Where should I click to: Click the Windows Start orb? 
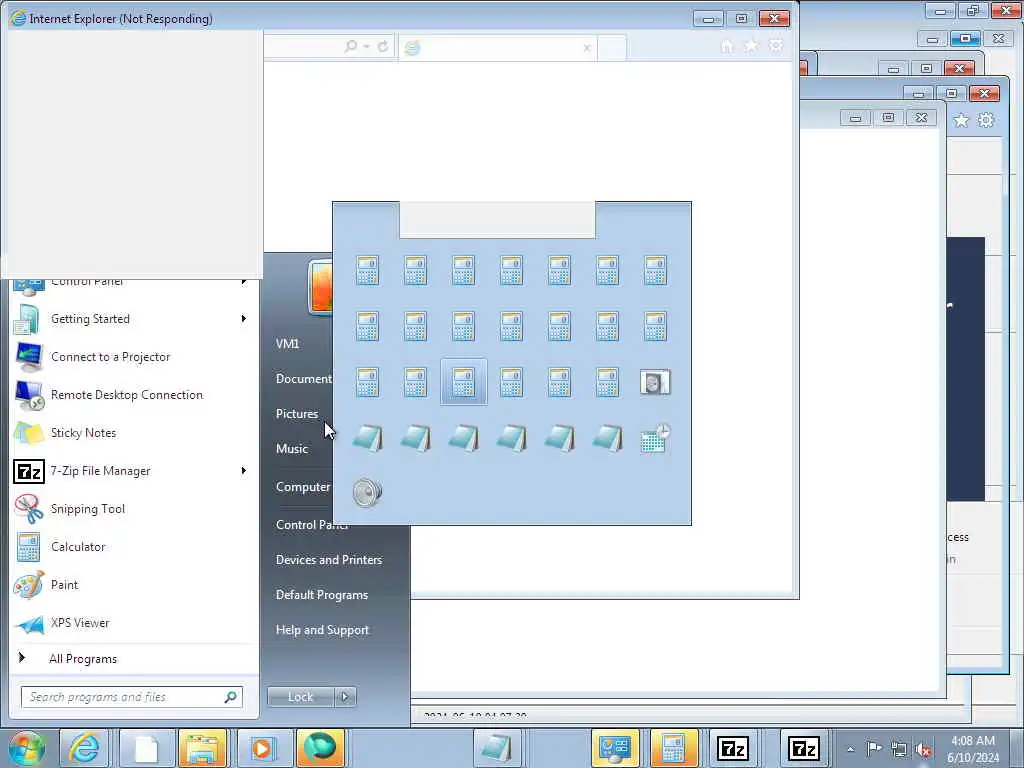point(26,748)
